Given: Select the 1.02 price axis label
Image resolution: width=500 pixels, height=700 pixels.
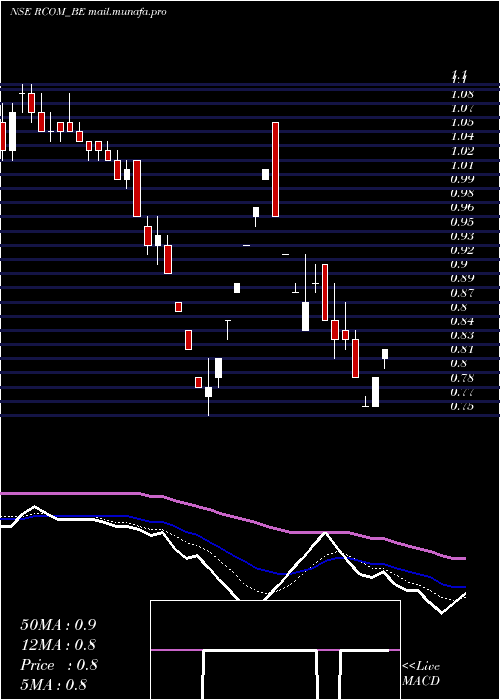Looking at the screenshot, I should 462,151.
